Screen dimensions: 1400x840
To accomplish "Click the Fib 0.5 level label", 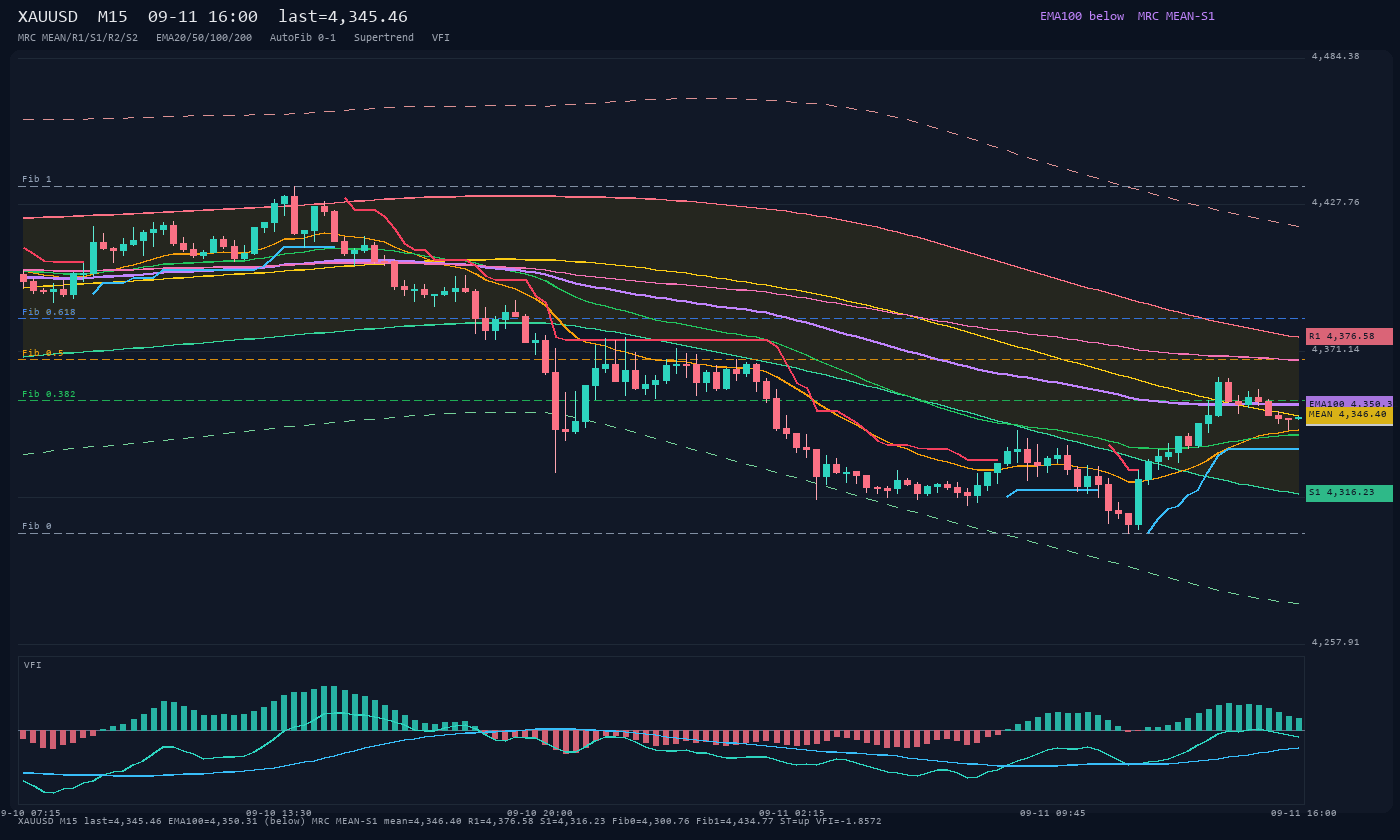I will 43,353.
